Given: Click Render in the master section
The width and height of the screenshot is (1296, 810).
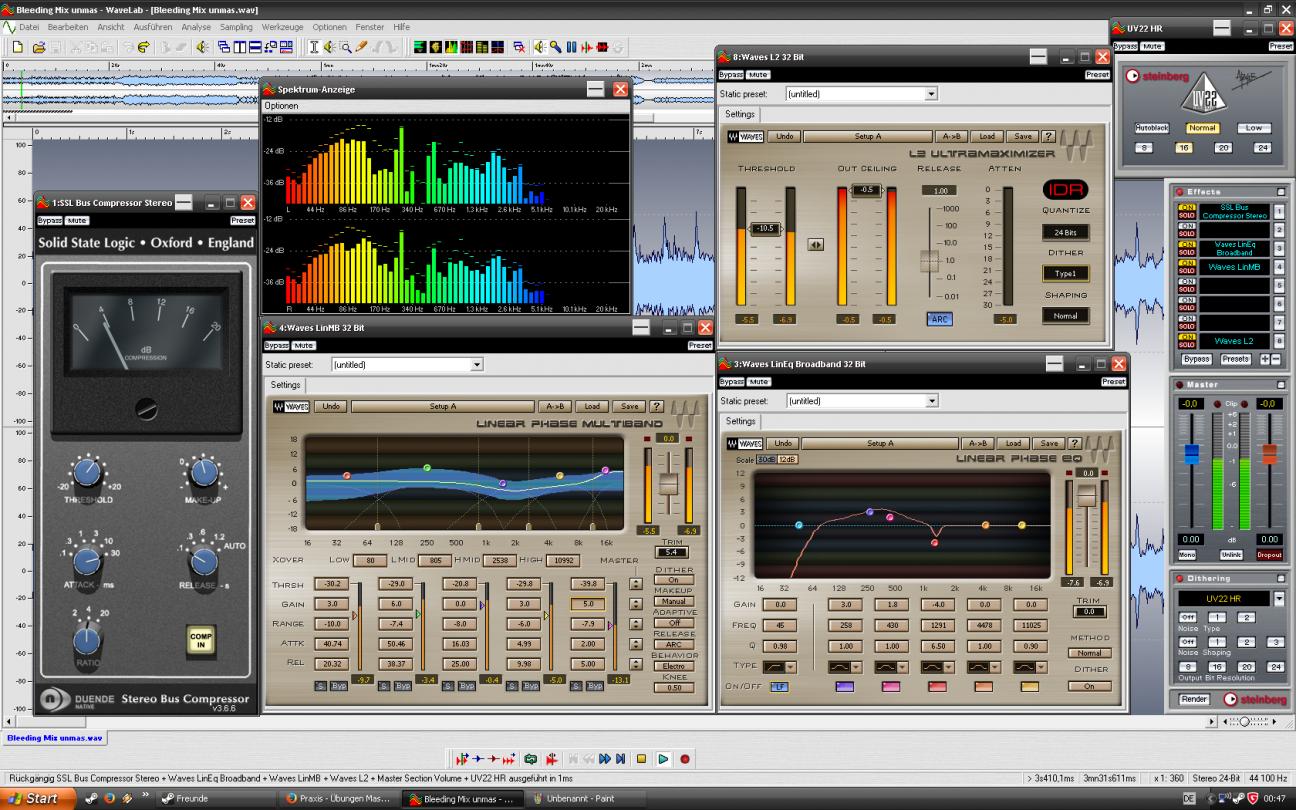Looking at the screenshot, I should pos(1195,698).
